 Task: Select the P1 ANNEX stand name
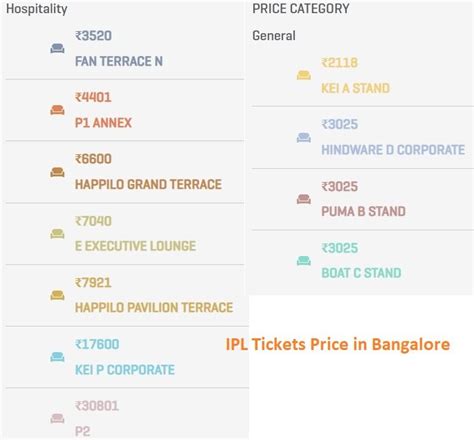103,123
